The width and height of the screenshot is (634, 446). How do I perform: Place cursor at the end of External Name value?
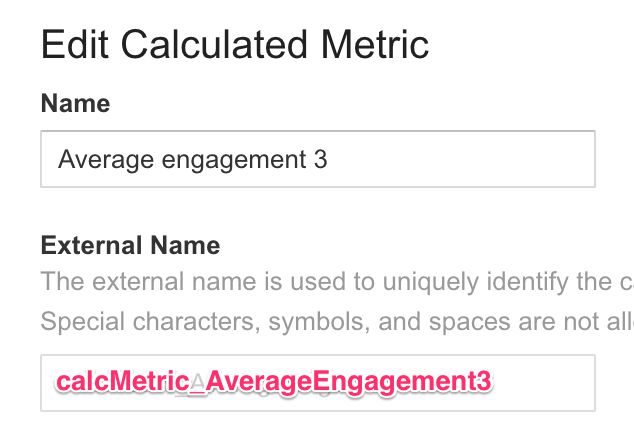(492, 382)
